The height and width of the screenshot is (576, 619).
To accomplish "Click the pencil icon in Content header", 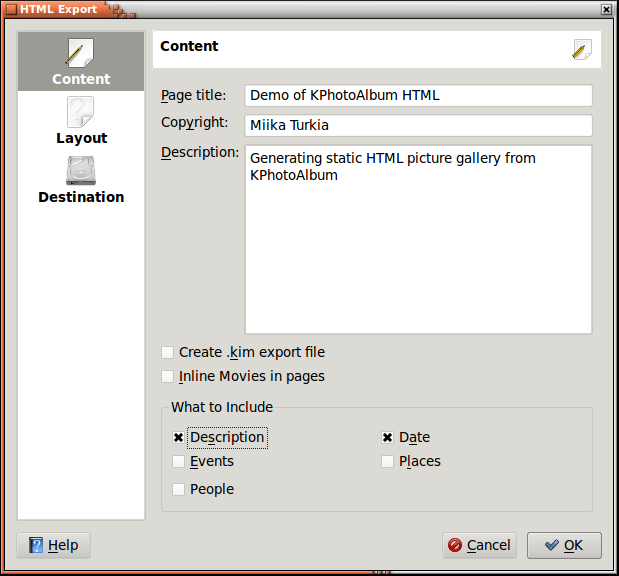I will point(582,49).
